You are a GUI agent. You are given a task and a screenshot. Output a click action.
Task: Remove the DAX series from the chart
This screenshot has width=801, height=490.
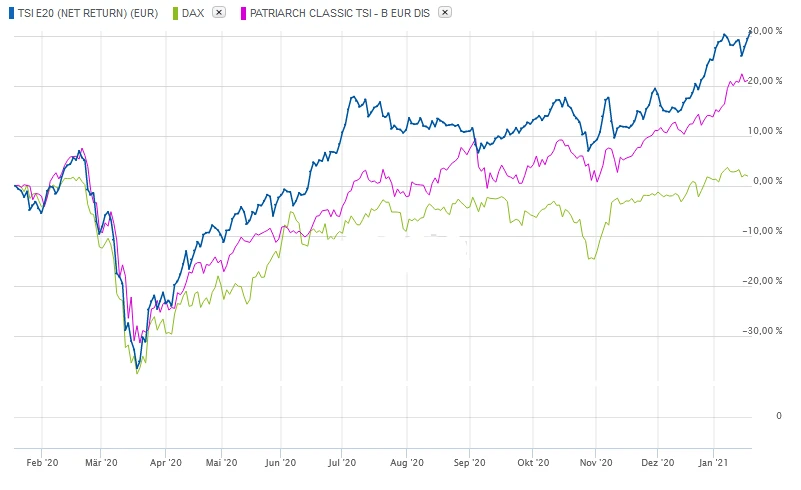[x=220, y=12]
